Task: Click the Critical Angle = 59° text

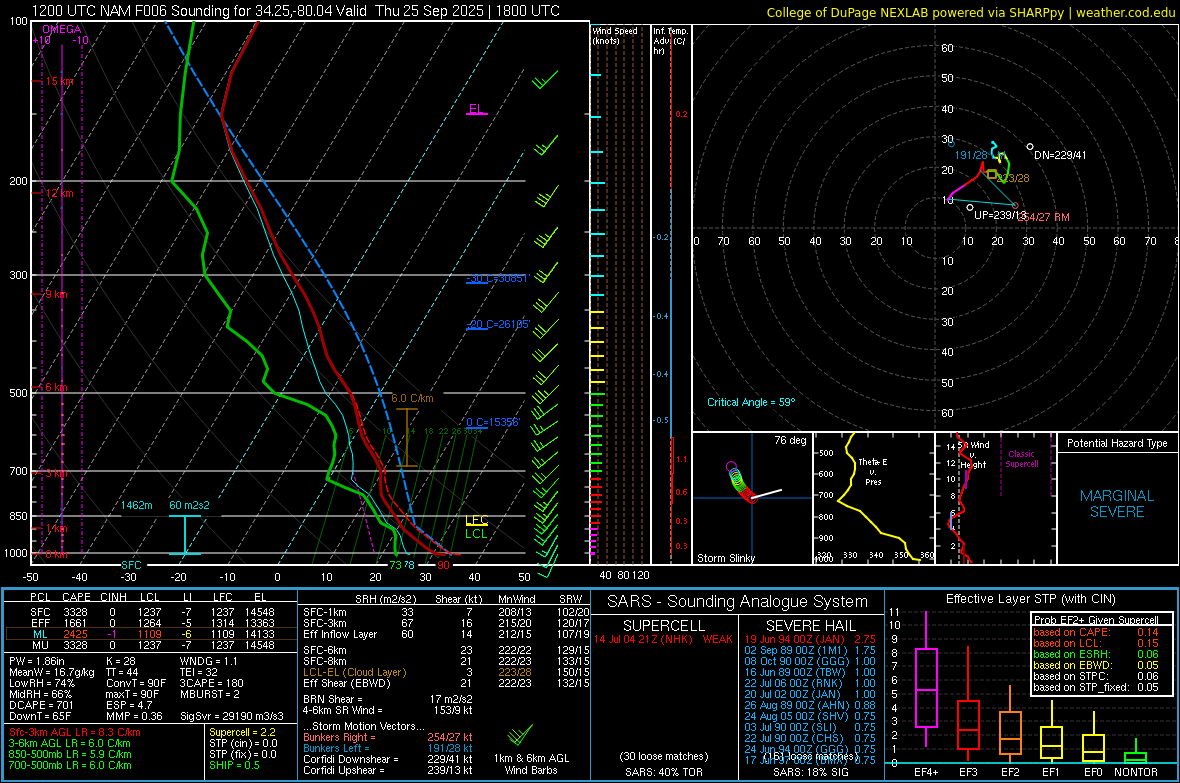Action: (x=751, y=402)
